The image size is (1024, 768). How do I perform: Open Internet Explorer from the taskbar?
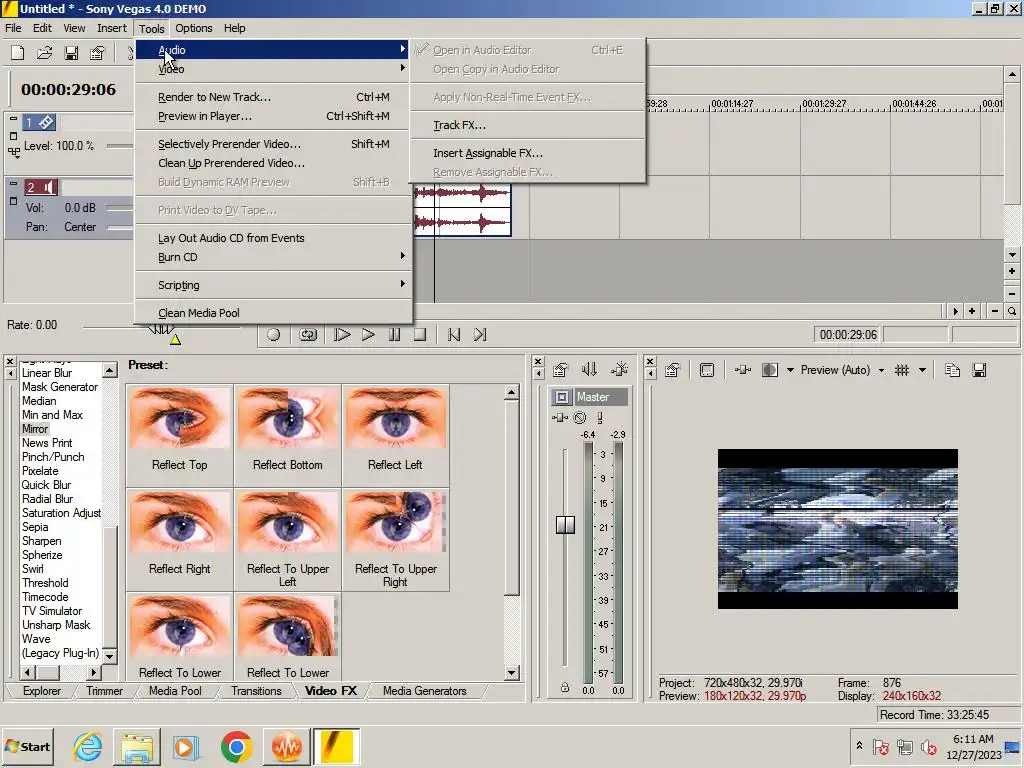pyautogui.click(x=88, y=747)
